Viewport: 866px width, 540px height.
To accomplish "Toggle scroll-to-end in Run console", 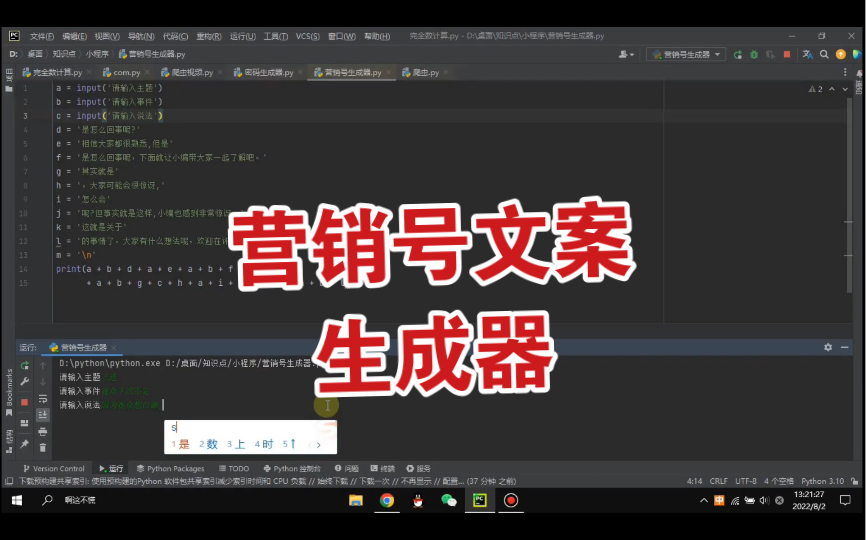I will [x=43, y=415].
